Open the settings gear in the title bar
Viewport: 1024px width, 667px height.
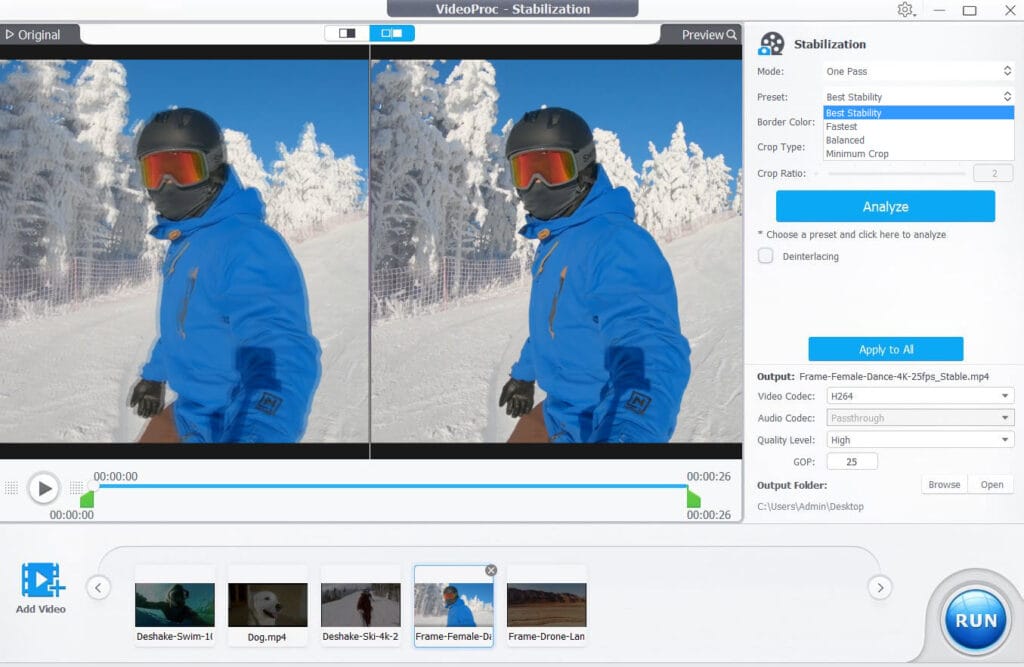pos(905,10)
